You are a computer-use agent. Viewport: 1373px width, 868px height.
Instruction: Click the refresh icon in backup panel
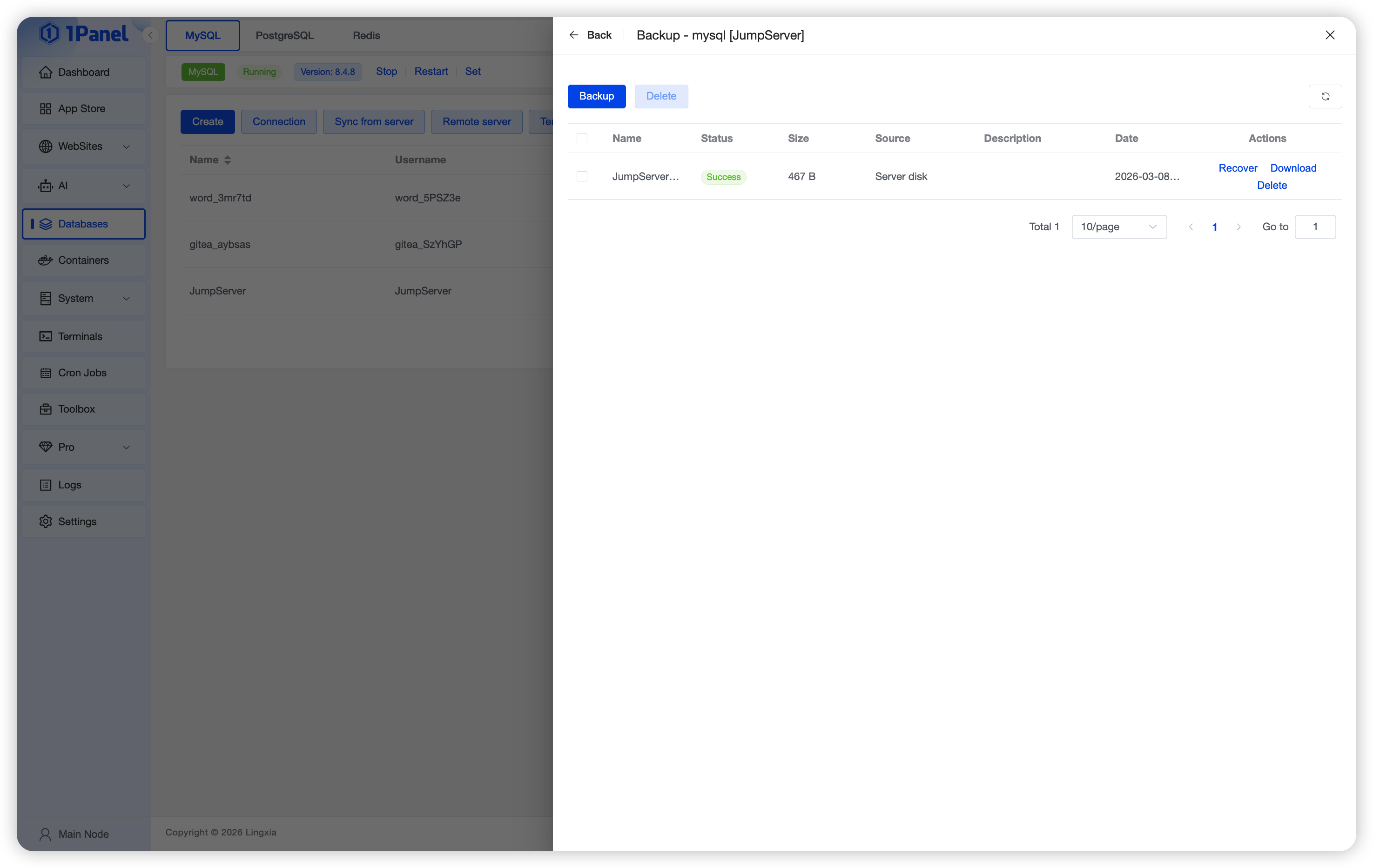tap(1325, 96)
